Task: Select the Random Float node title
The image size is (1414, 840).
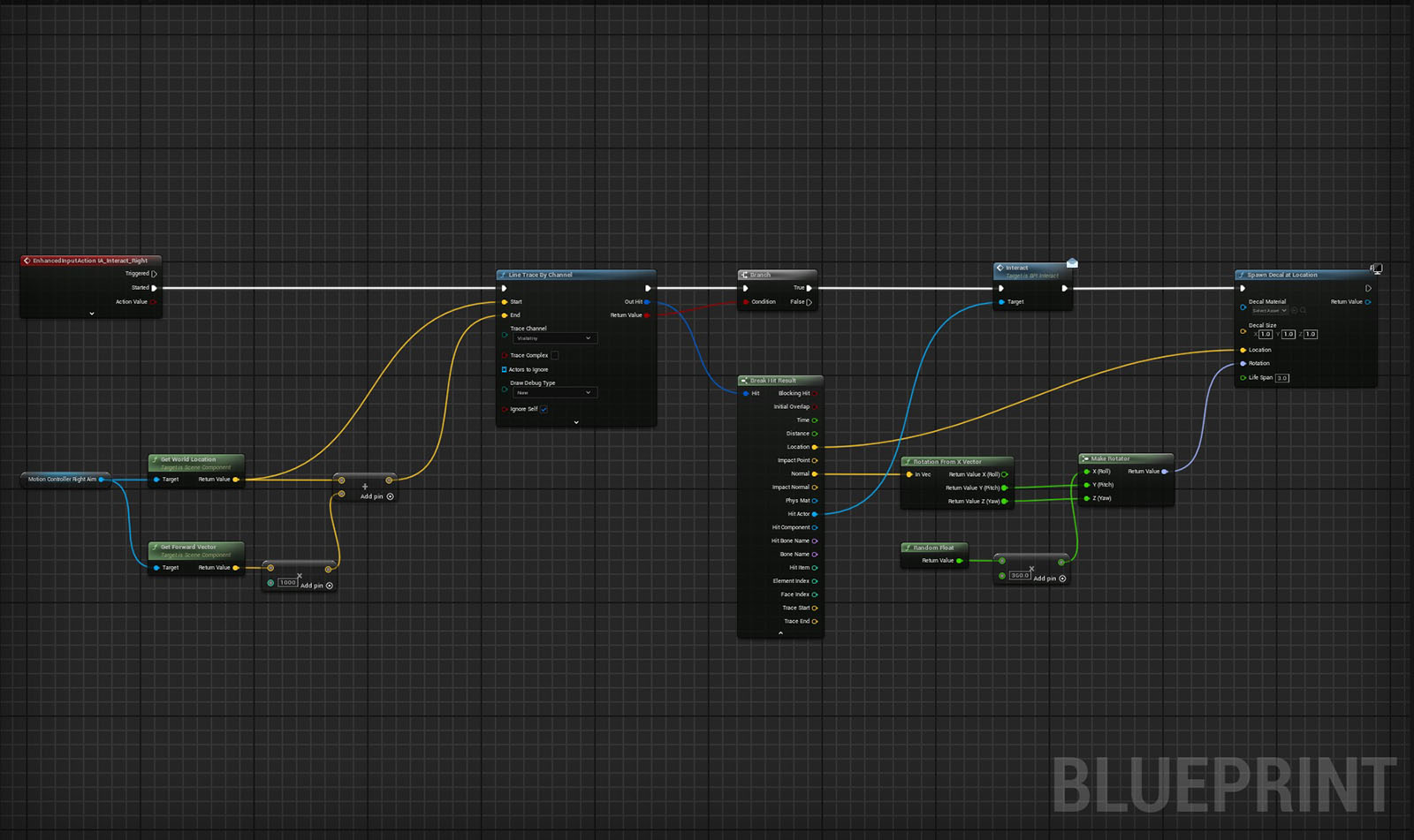Action: 933,548
